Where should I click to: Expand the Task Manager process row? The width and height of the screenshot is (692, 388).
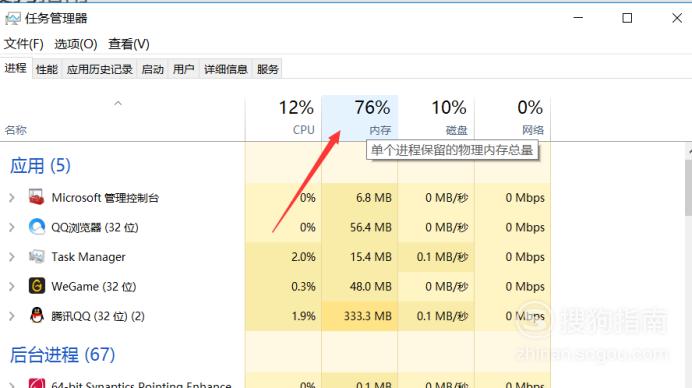pyautogui.click(x=12, y=257)
